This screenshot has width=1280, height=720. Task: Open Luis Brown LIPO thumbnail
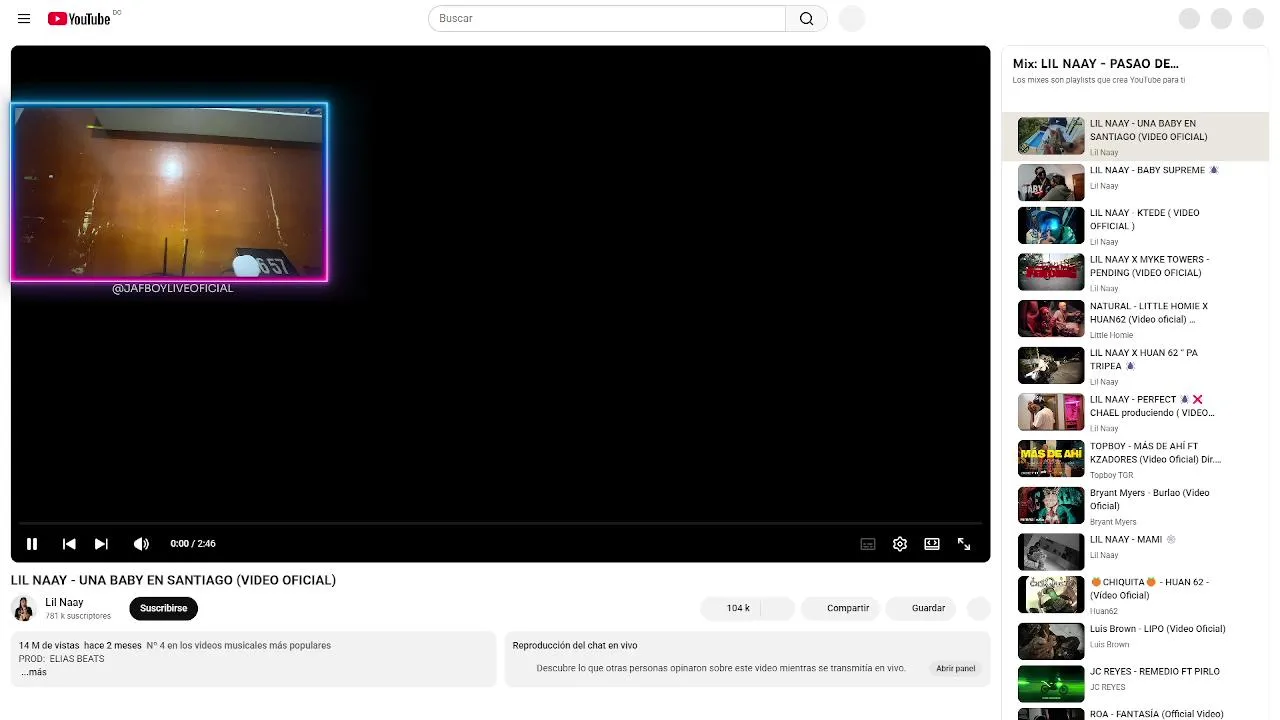click(x=1051, y=641)
